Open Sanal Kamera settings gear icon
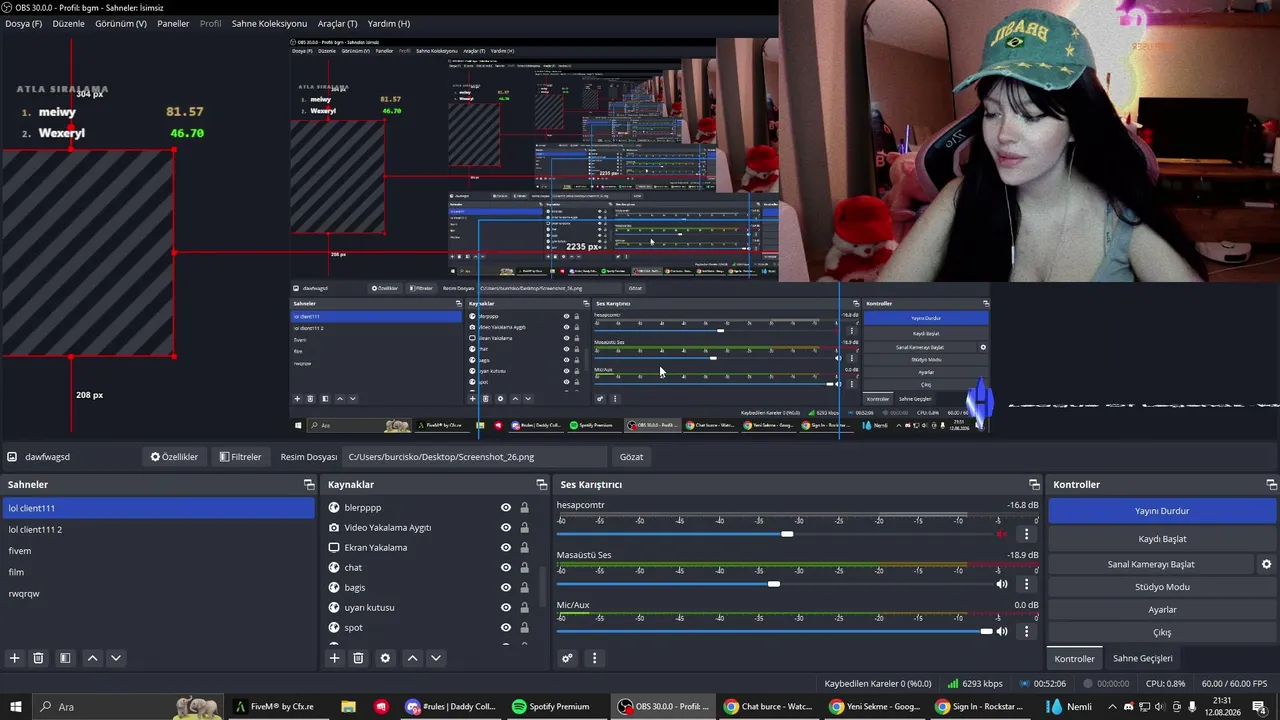The height and width of the screenshot is (720, 1280). (x=1266, y=564)
